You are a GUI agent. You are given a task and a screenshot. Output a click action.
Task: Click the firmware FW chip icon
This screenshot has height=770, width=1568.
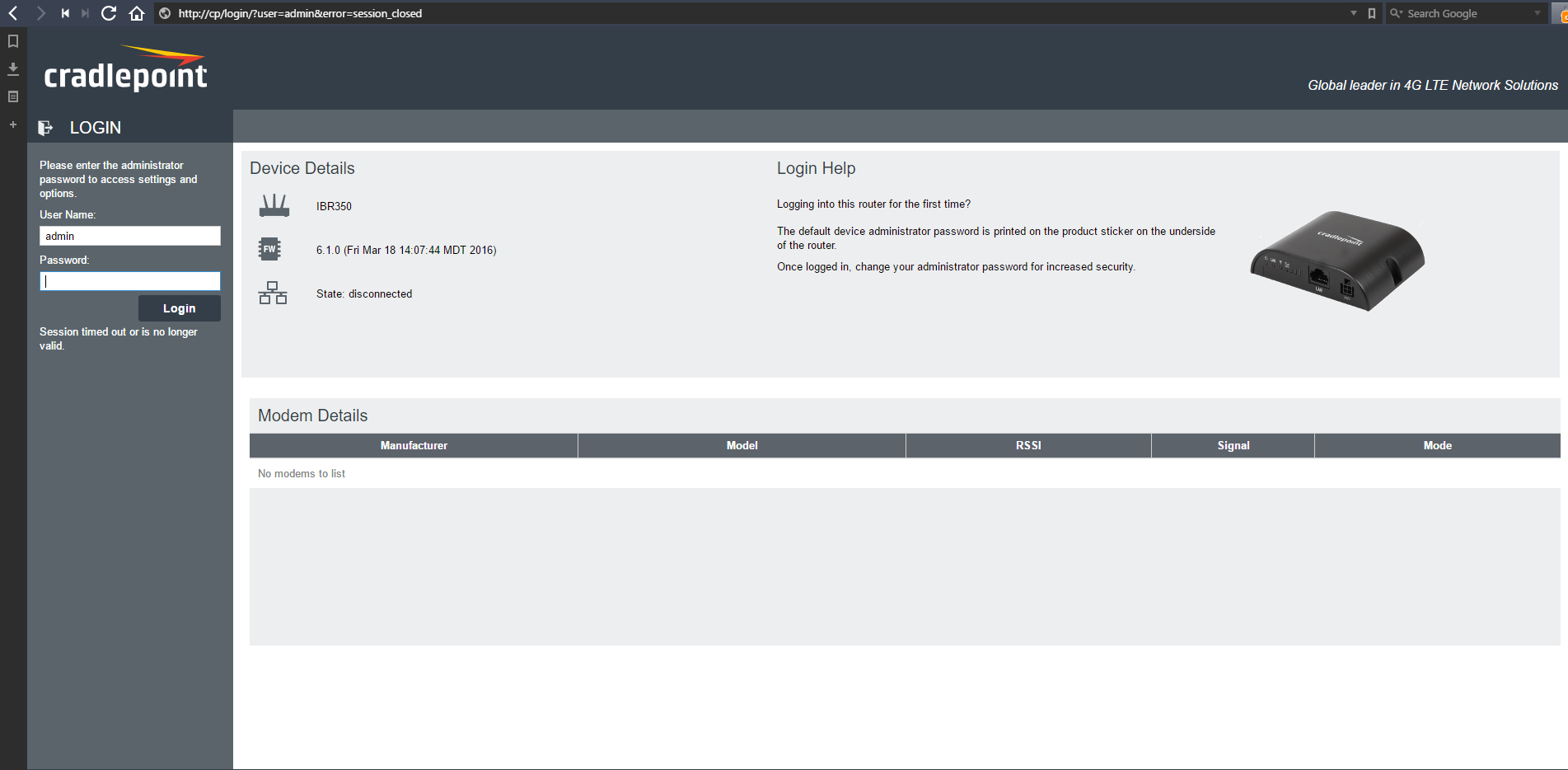(x=269, y=249)
